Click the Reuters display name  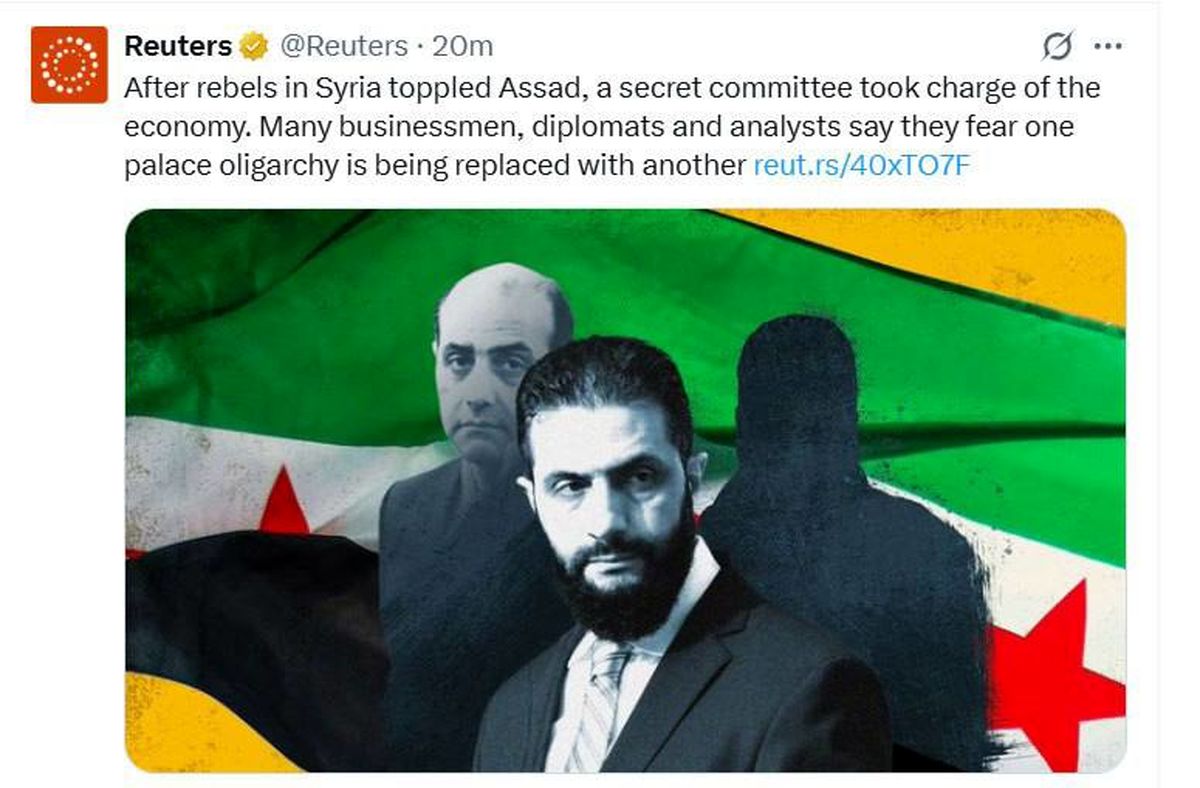[178, 46]
